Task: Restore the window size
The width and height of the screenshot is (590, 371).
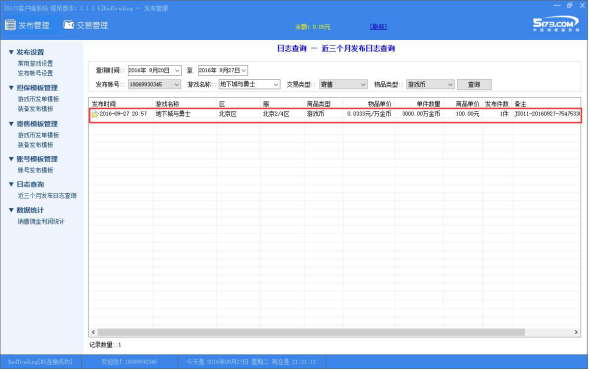Action: 569,5
